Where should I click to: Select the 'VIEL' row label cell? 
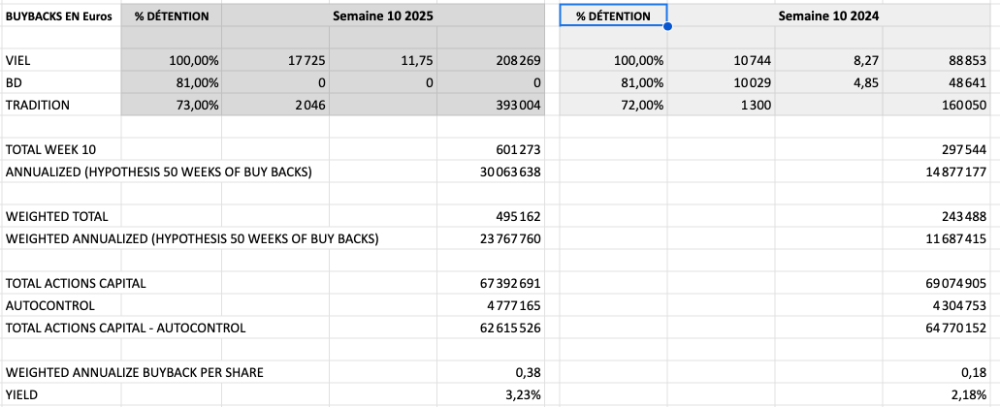point(60,61)
